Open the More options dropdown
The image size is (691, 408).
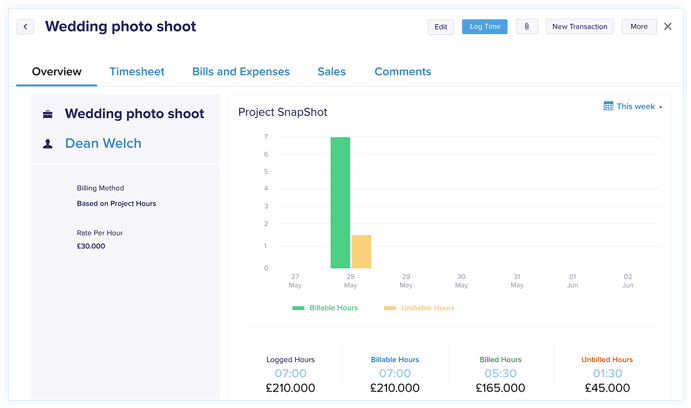639,27
